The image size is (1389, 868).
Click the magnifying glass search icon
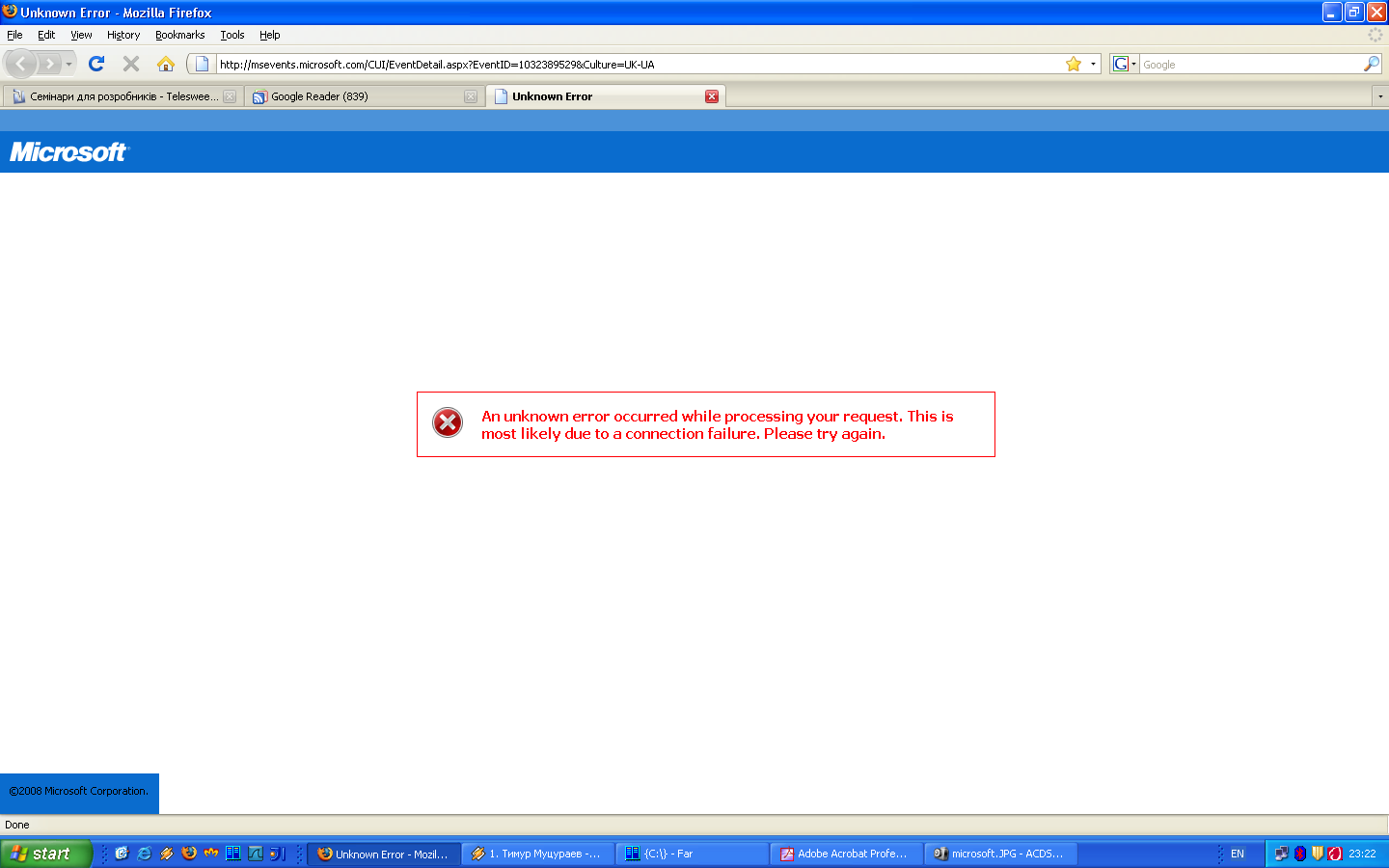coord(1371,65)
